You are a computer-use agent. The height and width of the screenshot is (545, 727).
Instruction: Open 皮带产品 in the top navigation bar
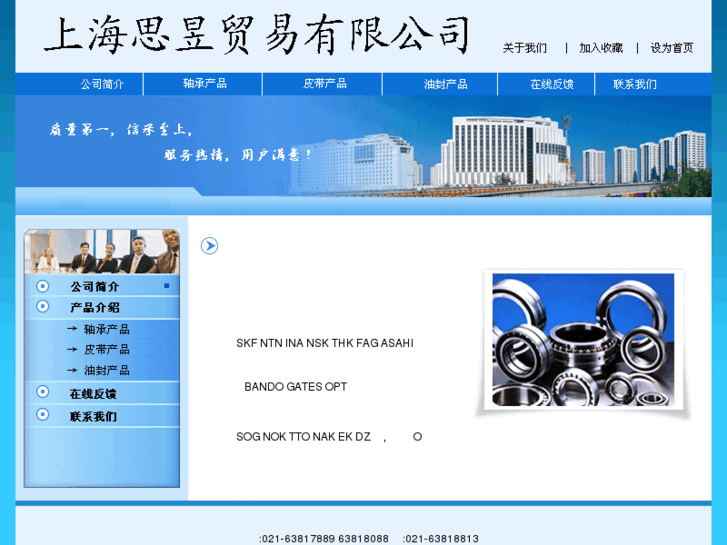325,83
